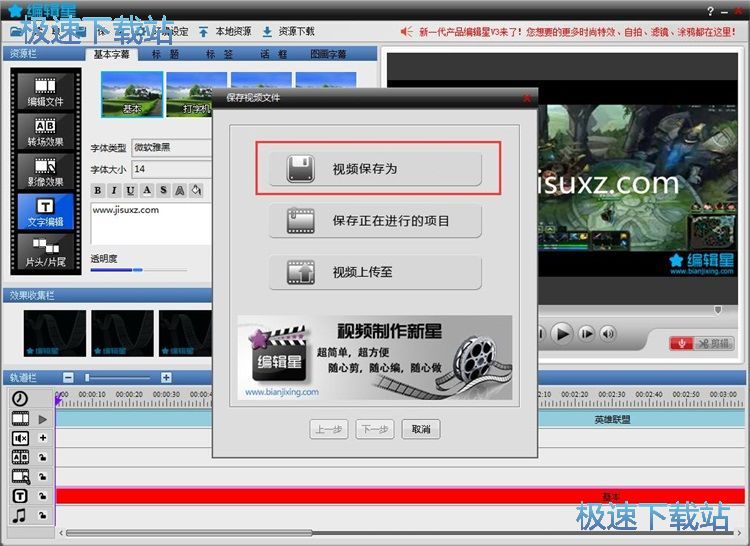Toggle lock on the transition track
The image size is (750, 546).
[x=43, y=458]
